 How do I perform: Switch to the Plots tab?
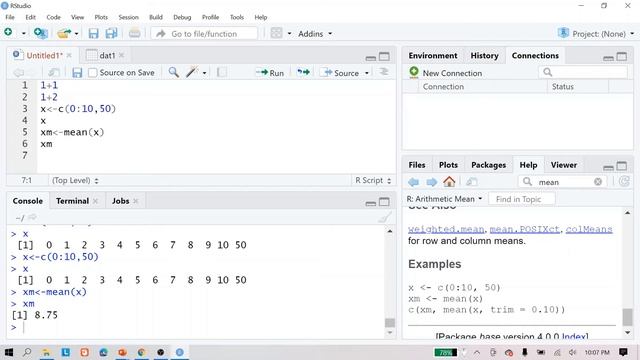448,165
